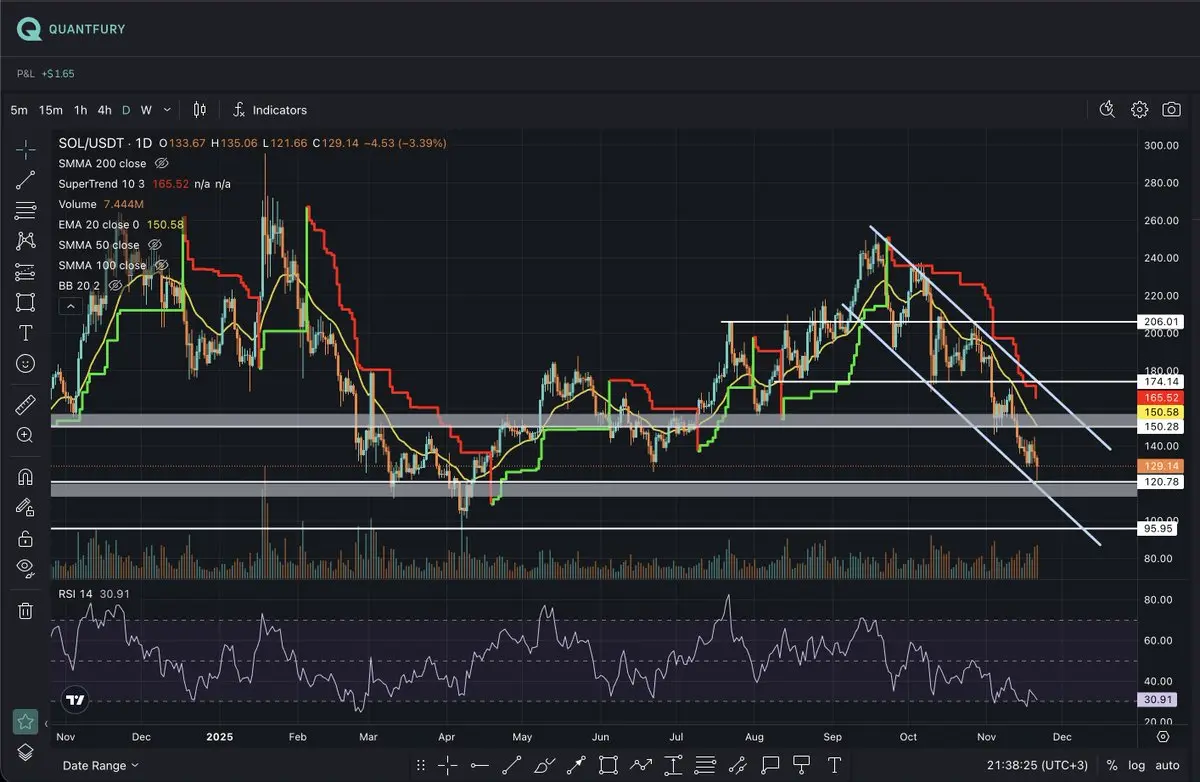Select the rectangle tool in bottom toolbar
This screenshot has width=1200, height=782.
click(x=608, y=766)
